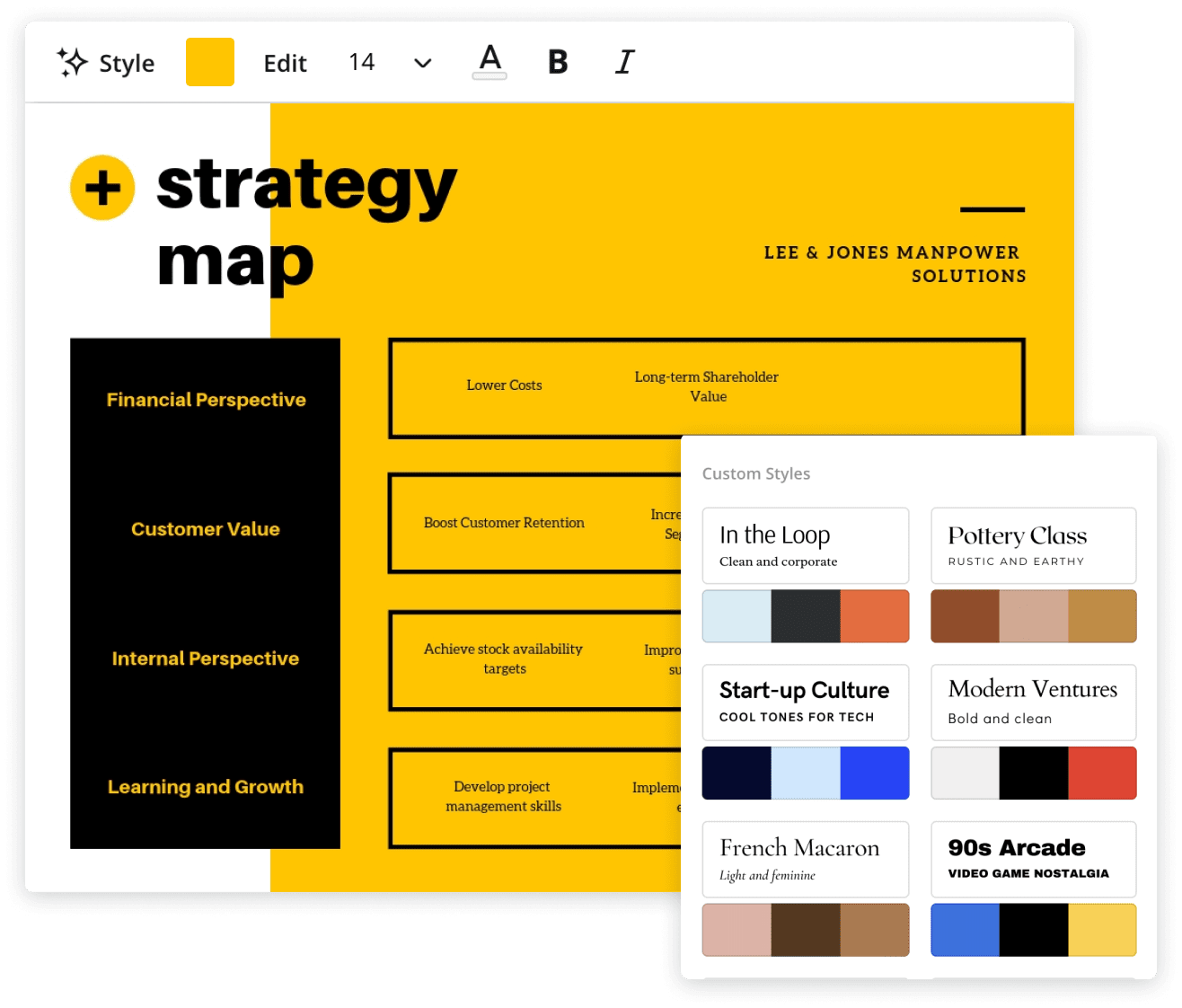The image size is (1182, 1008).
Task: Open the font size dropdown
Action: [420, 63]
